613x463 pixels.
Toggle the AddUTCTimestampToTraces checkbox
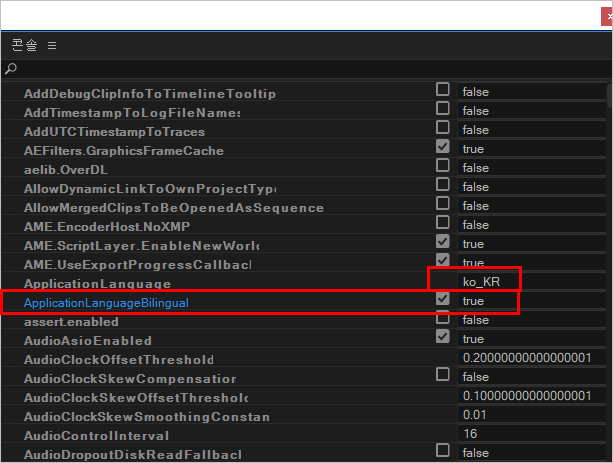pos(443,127)
